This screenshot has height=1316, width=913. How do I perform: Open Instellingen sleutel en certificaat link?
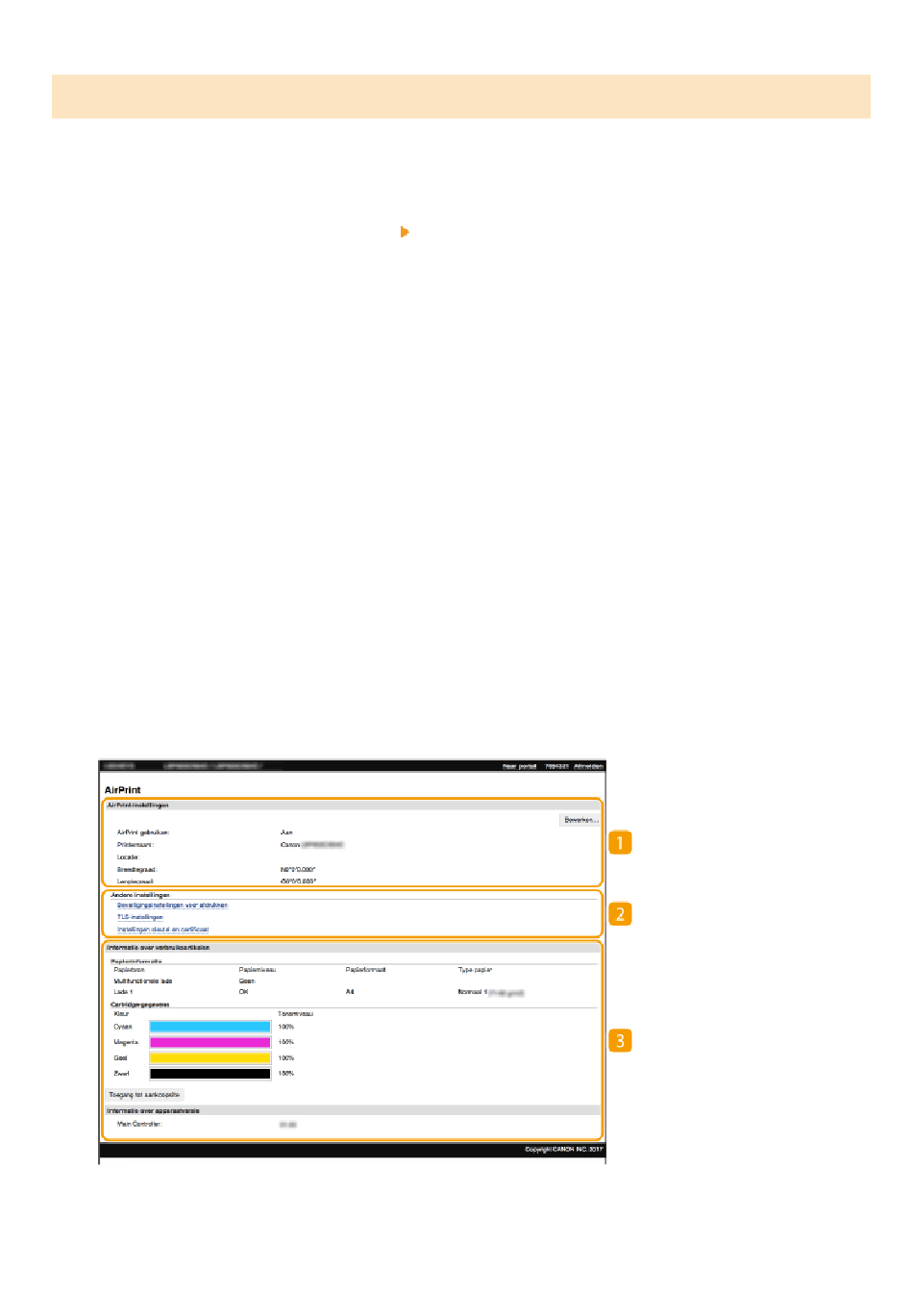click(x=162, y=930)
